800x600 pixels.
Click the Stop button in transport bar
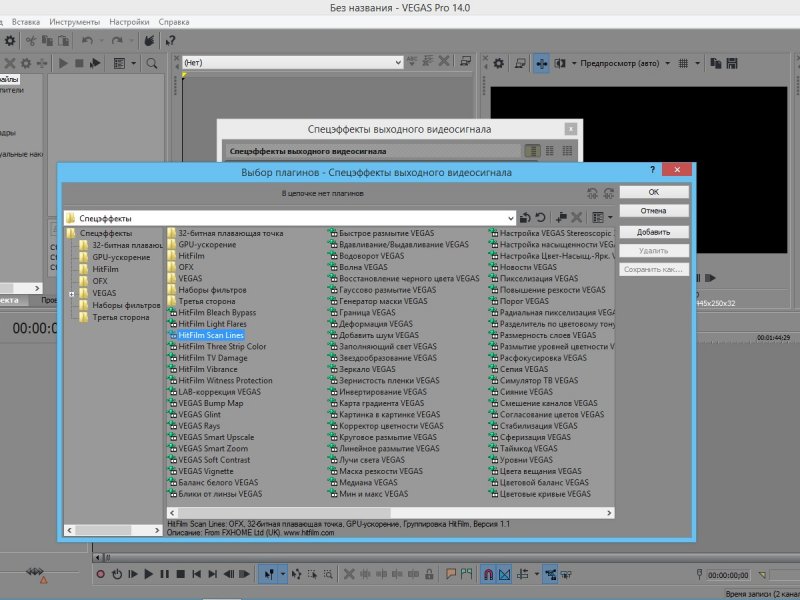[x=181, y=574]
